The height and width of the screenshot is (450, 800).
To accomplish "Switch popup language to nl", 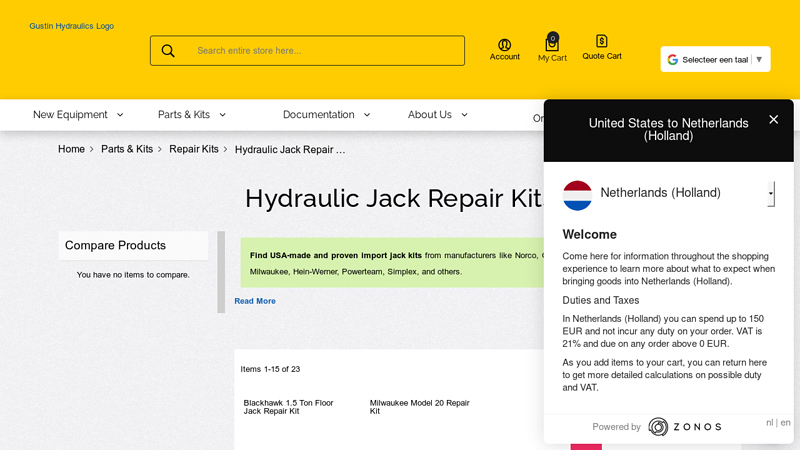I will pos(769,422).
